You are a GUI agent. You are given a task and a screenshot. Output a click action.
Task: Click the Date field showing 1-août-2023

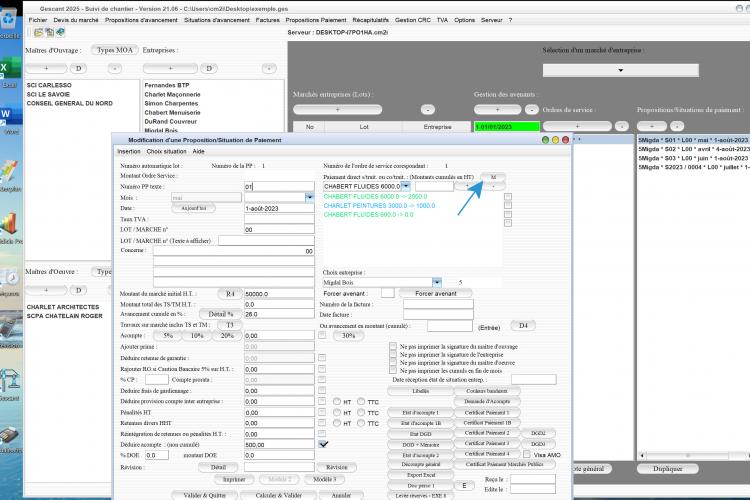279,209
